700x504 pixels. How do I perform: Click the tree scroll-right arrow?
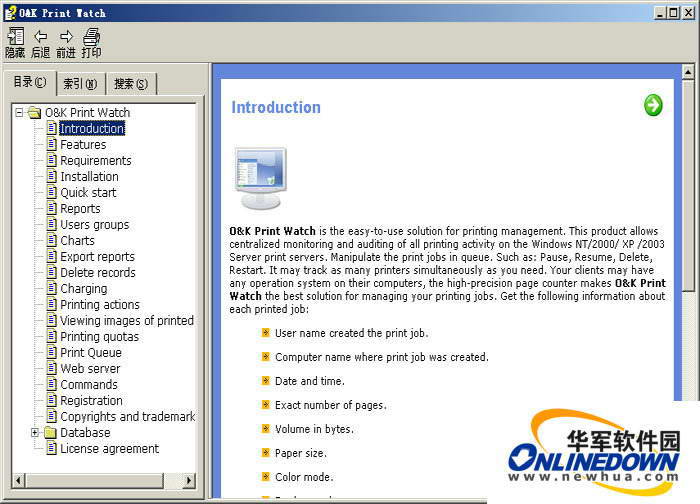189,480
